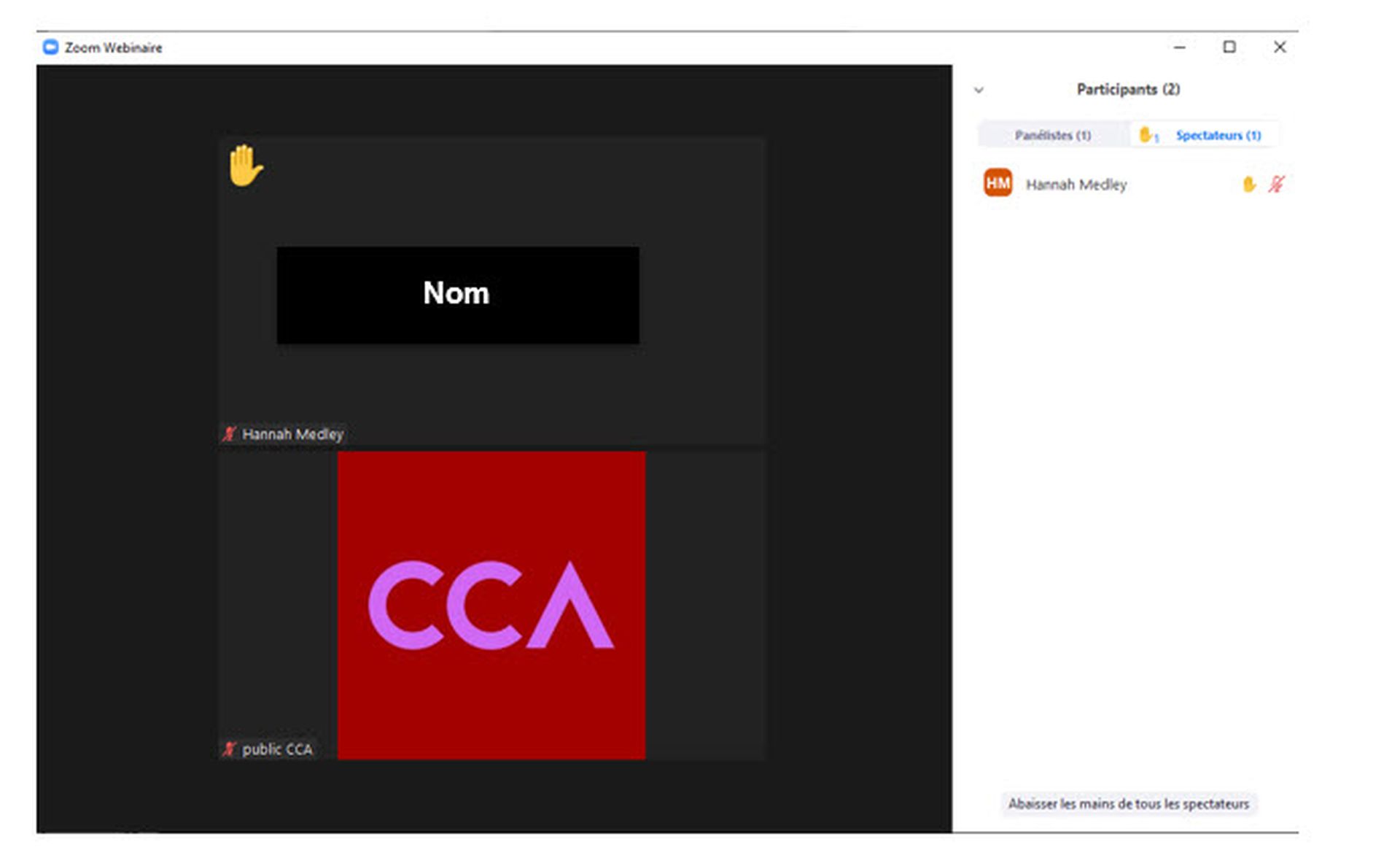Switch to the Panélistes (1) tab
This screenshot has width=1400, height=858.
point(1052,135)
